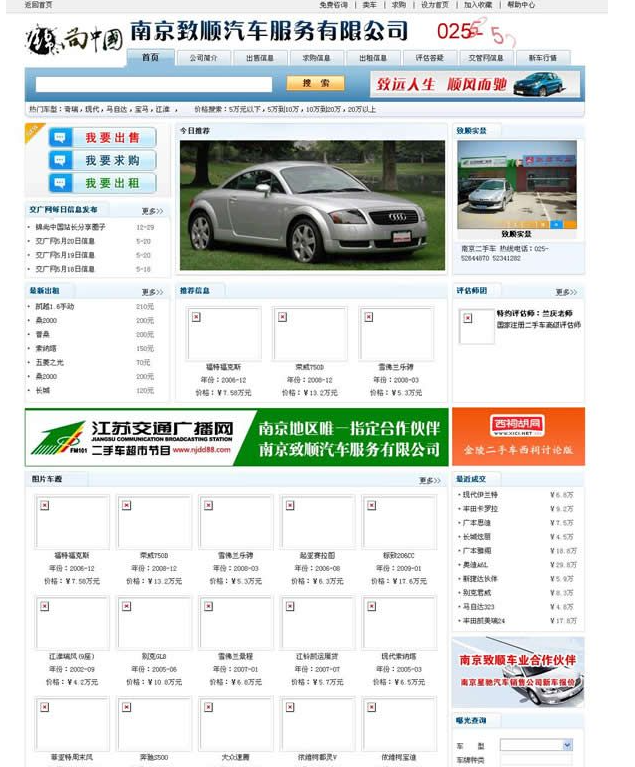
Task: Click broken image icon above 雪佛兰景程
Action: click(x=208, y=606)
